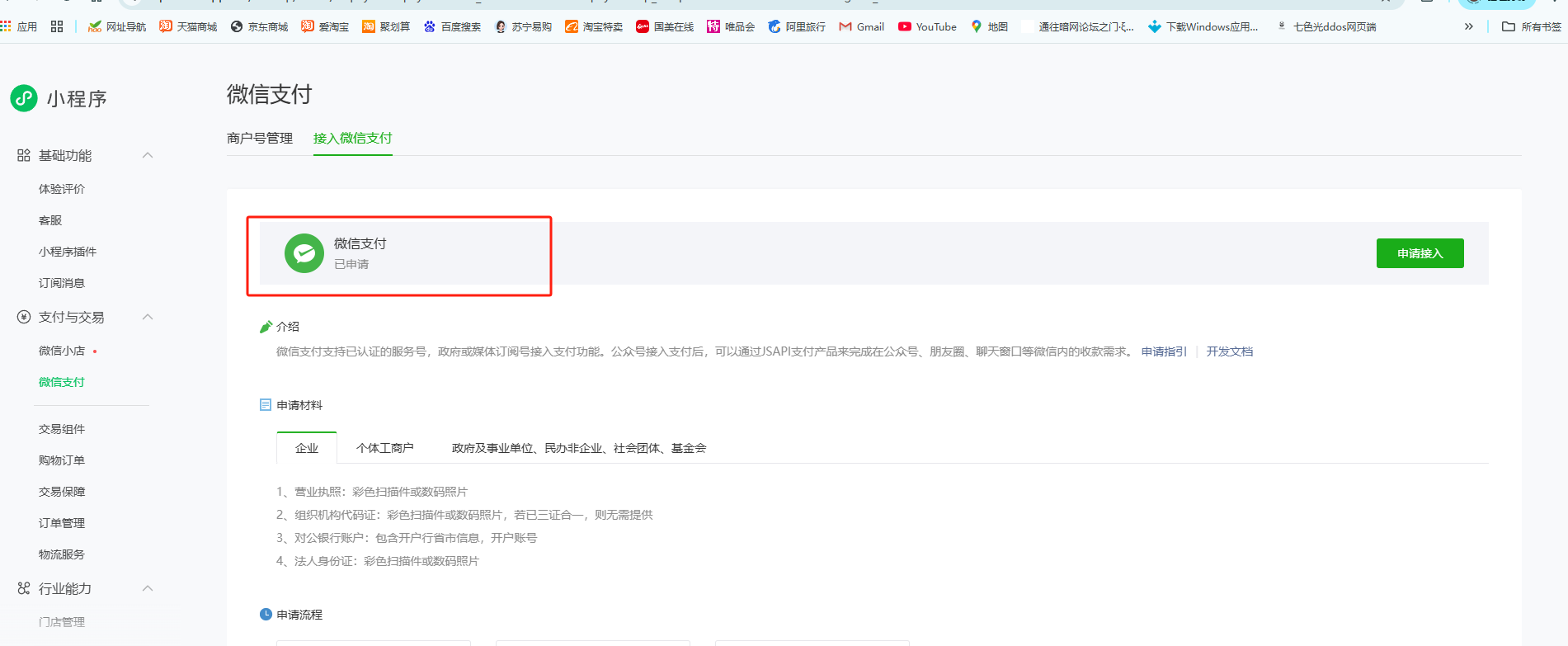The height and width of the screenshot is (646, 1568).
Task: Open 微信小店 in the sidebar
Action: [x=62, y=351]
